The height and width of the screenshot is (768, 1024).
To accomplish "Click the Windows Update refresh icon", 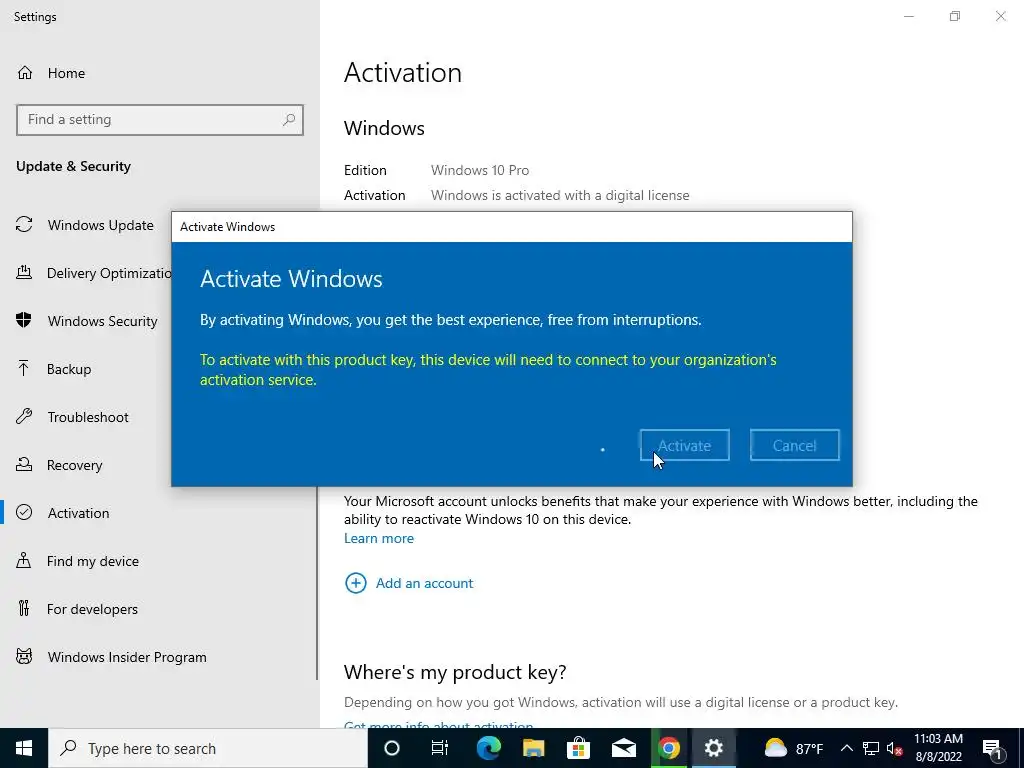I will (x=24, y=225).
